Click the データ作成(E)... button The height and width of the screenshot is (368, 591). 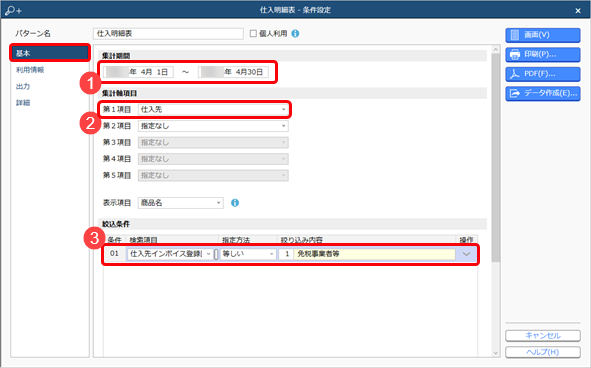543,94
